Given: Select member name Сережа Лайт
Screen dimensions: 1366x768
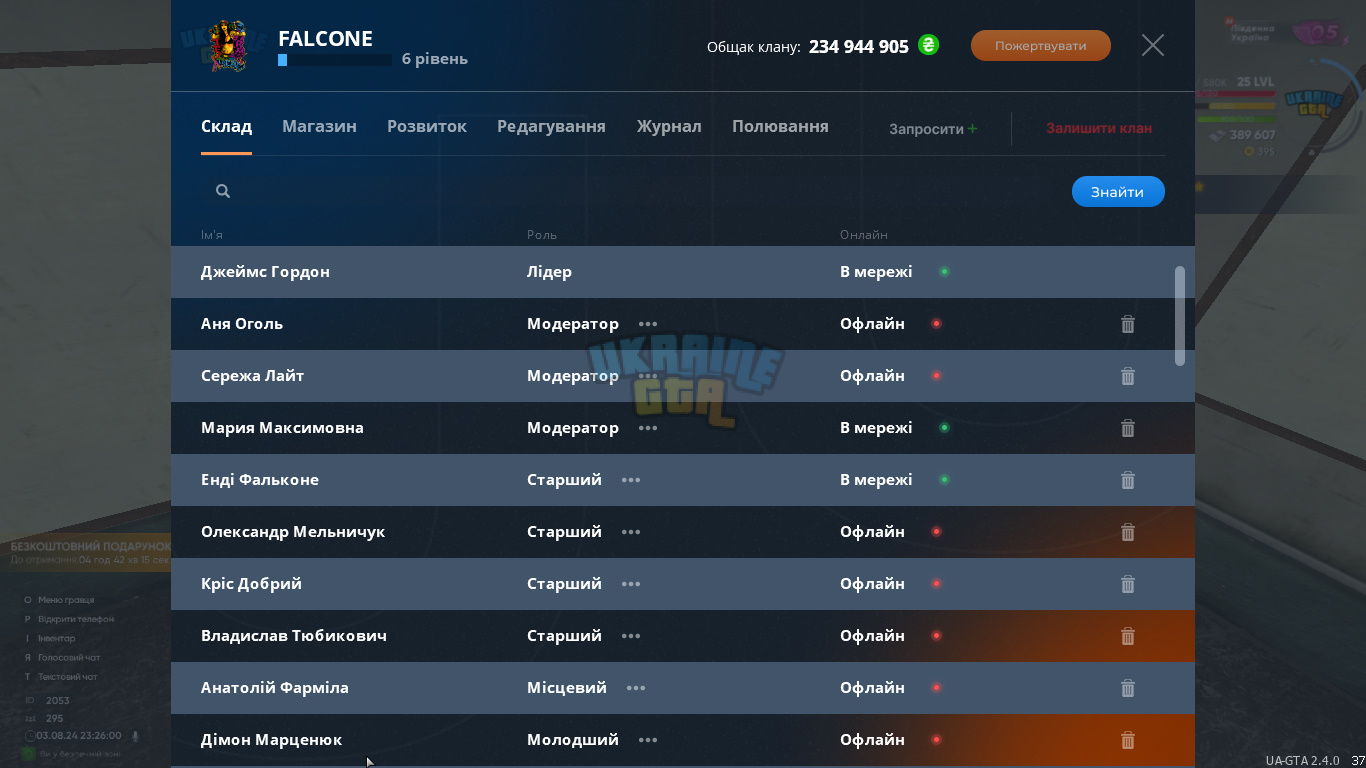Looking at the screenshot, I should pyautogui.click(x=252, y=376).
